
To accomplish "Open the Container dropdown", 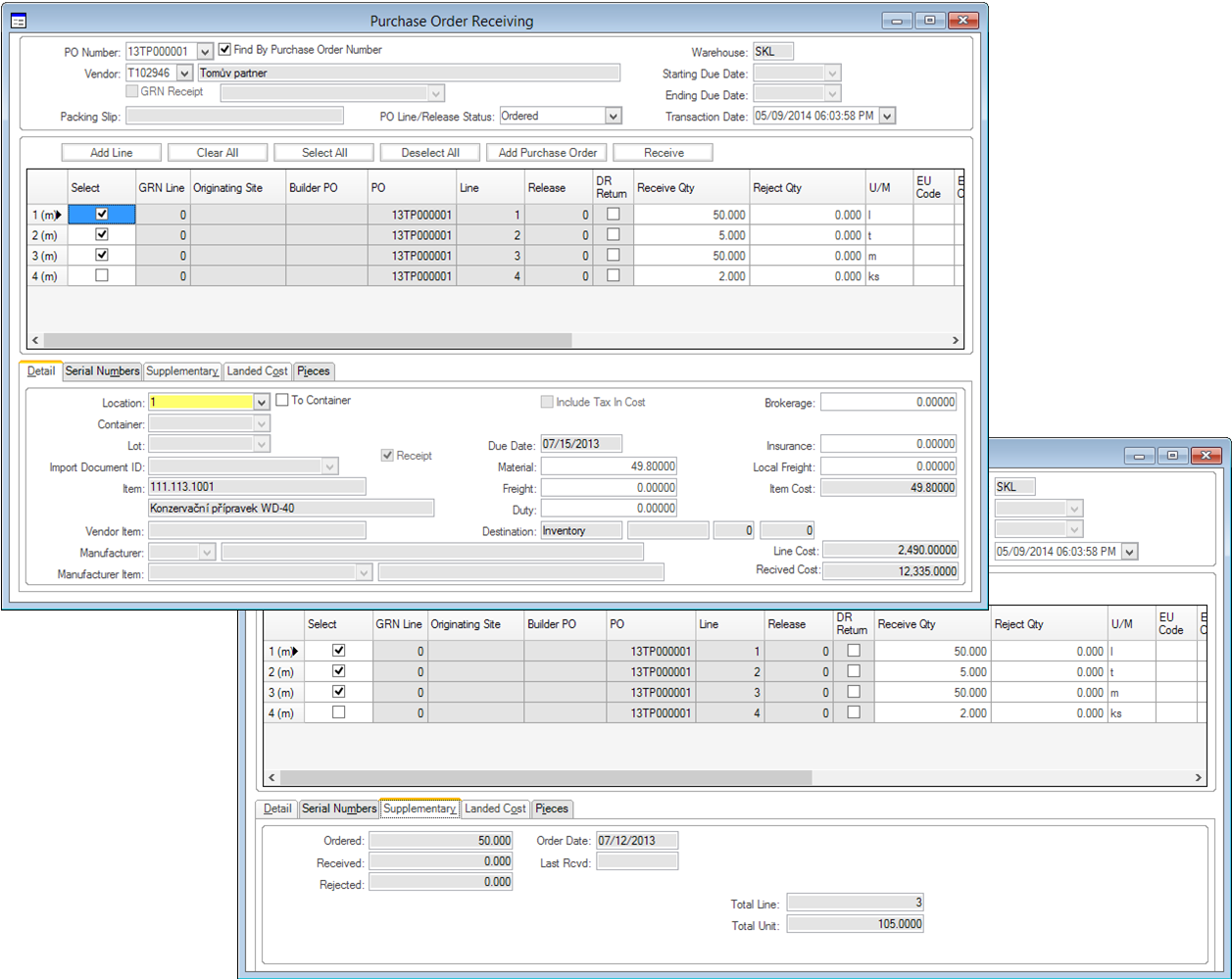I will [261, 424].
